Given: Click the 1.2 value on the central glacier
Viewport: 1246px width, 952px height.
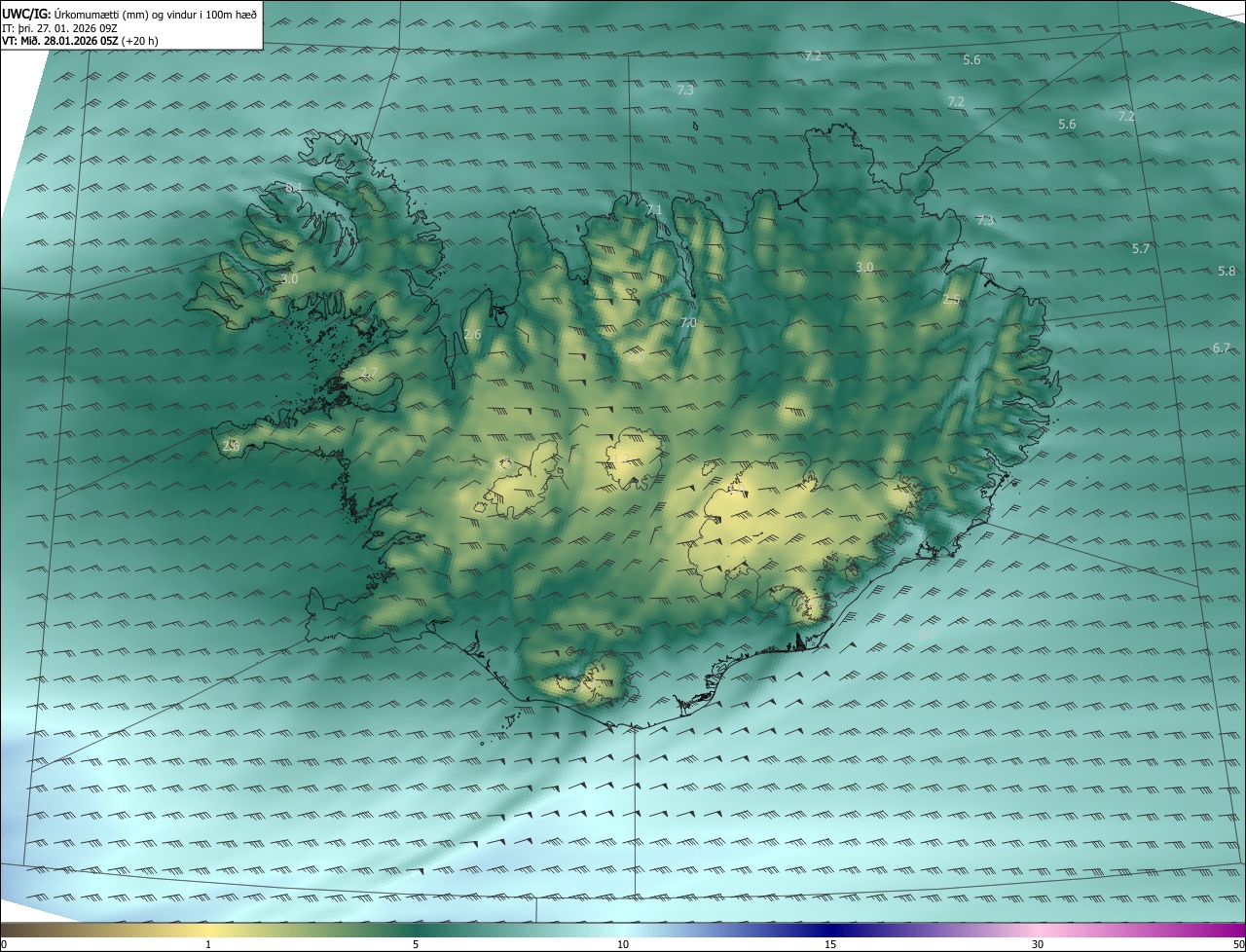Looking at the screenshot, I should coord(619,458).
